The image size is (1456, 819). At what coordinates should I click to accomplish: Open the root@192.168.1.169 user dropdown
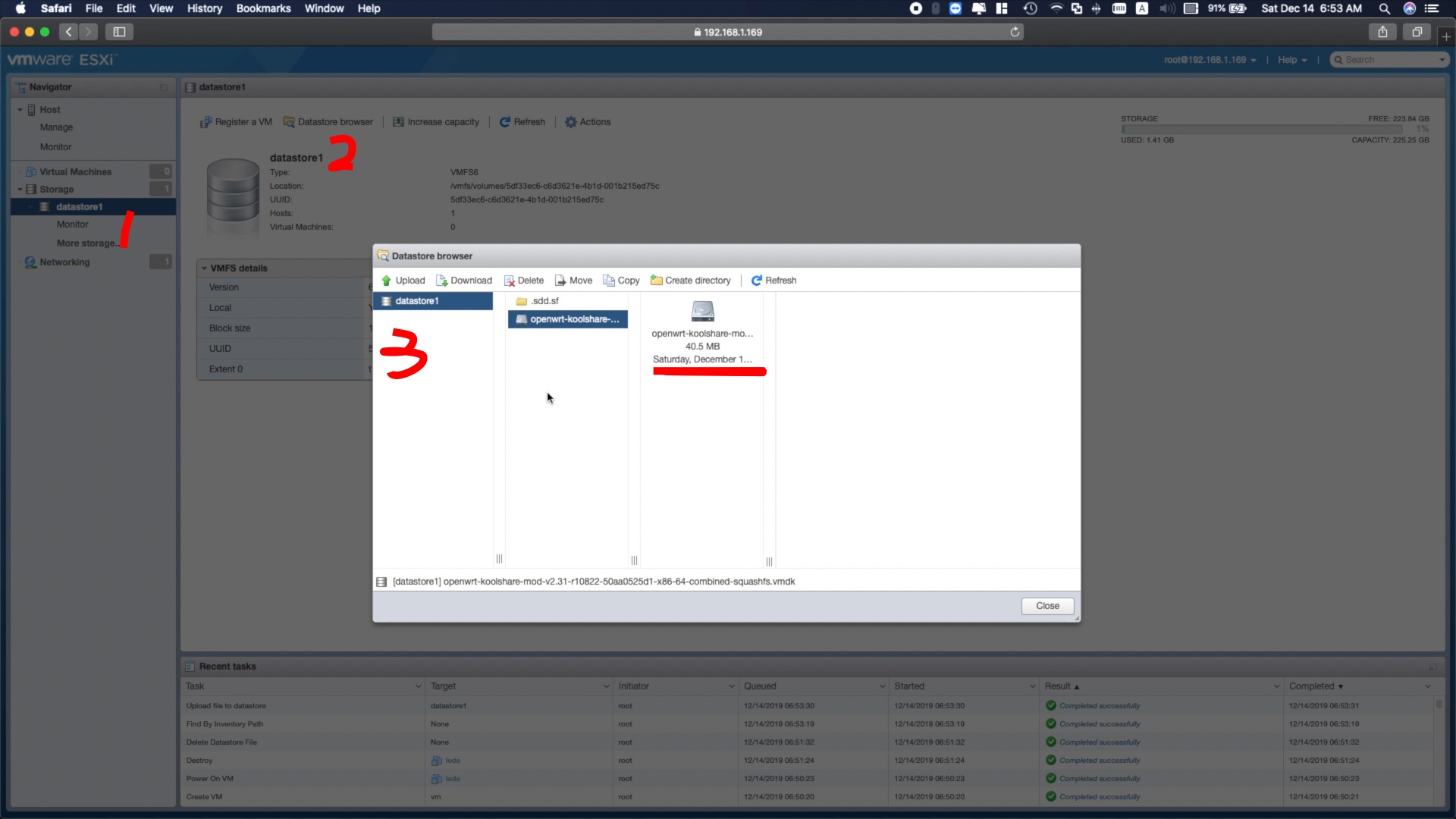click(1210, 60)
